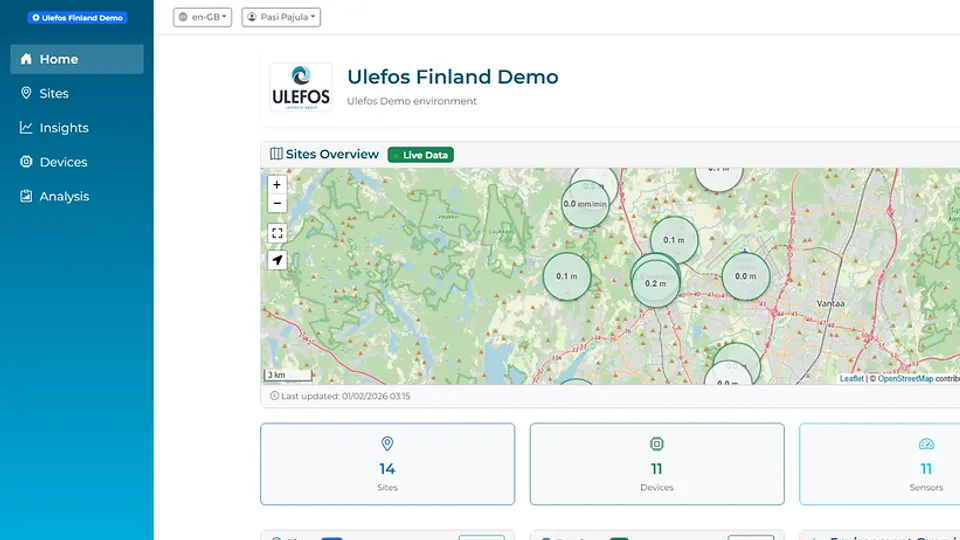Screen dimensions: 960x540
Task: Click the ULEFOS logo image
Action: (x=301, y=87)
